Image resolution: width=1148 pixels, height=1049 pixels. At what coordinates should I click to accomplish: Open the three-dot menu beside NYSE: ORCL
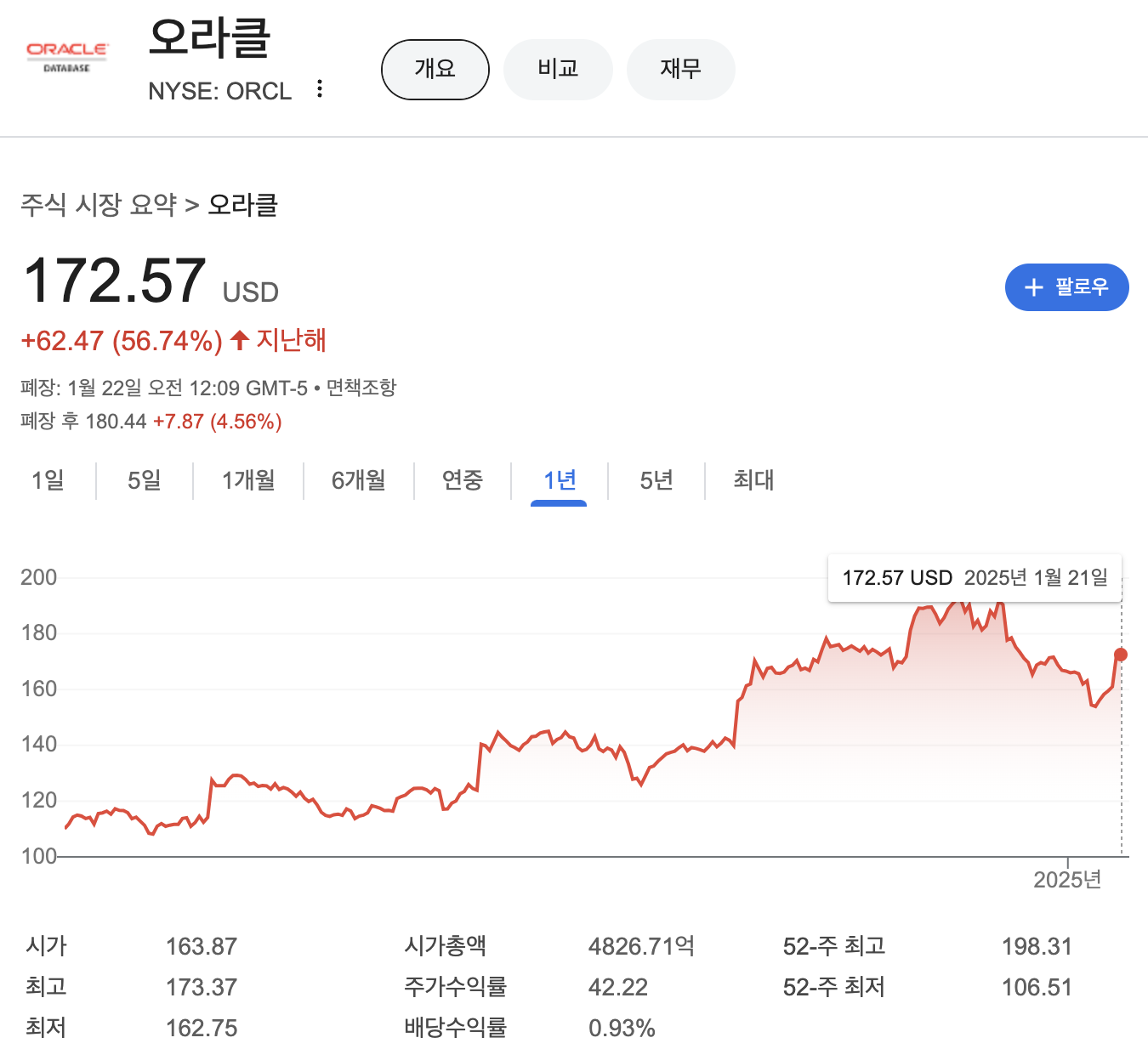pos(320,89)
